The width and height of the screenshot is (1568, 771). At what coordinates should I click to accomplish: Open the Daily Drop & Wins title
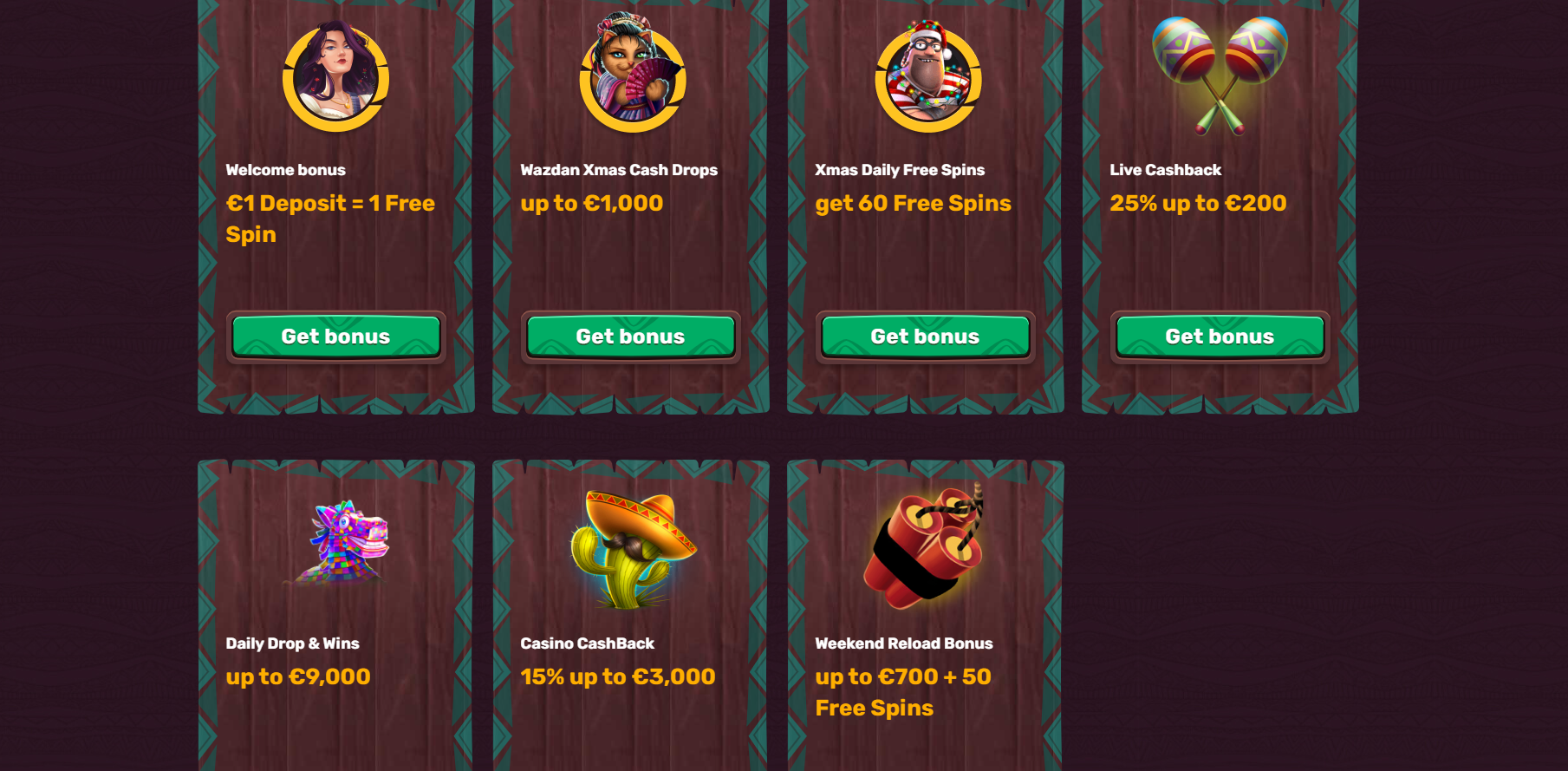coord(292,644)
